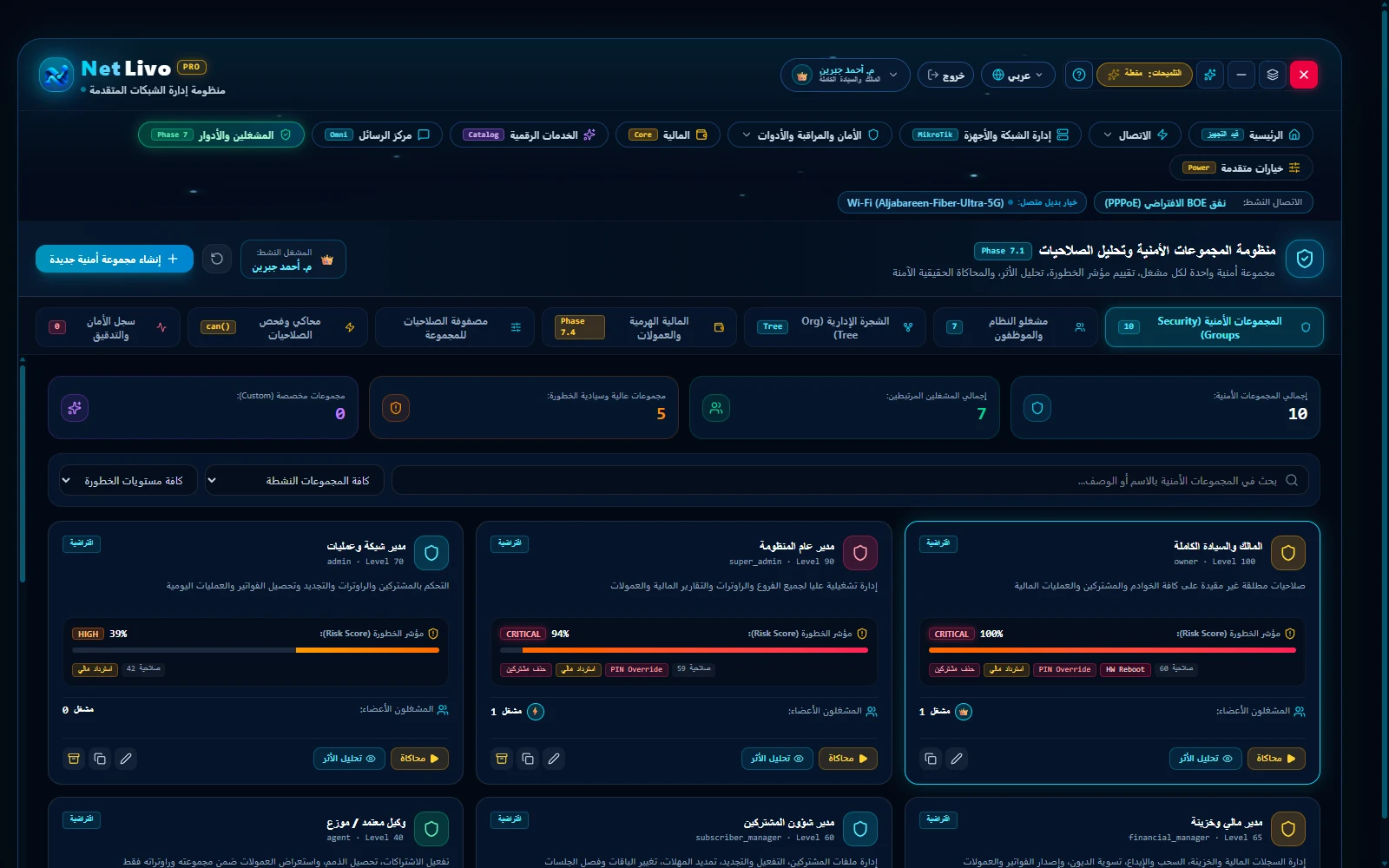The height and width of the screenshot is (868, 1389).
Task: Open the user profile dropdown م. أحمد جبرين
Action: click(846, 75)
